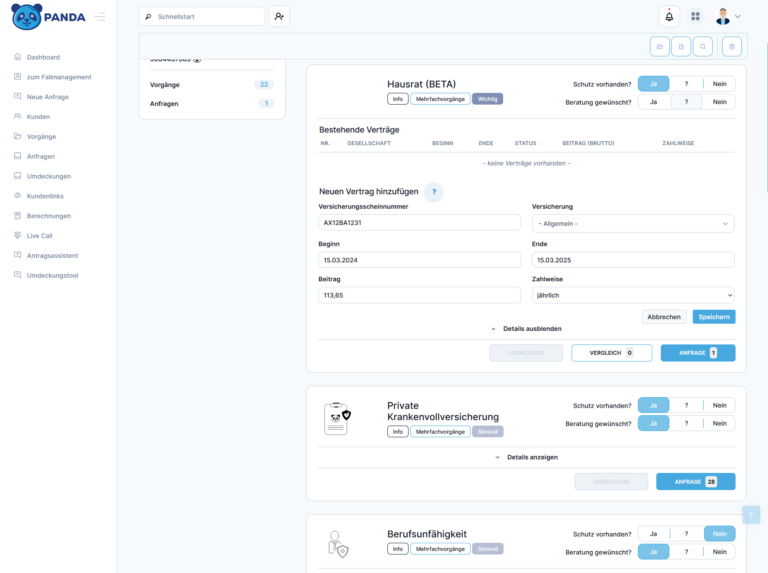The image size is (768, 573).
Task: Click the Speichern button
Action: [x=713, y=317]
